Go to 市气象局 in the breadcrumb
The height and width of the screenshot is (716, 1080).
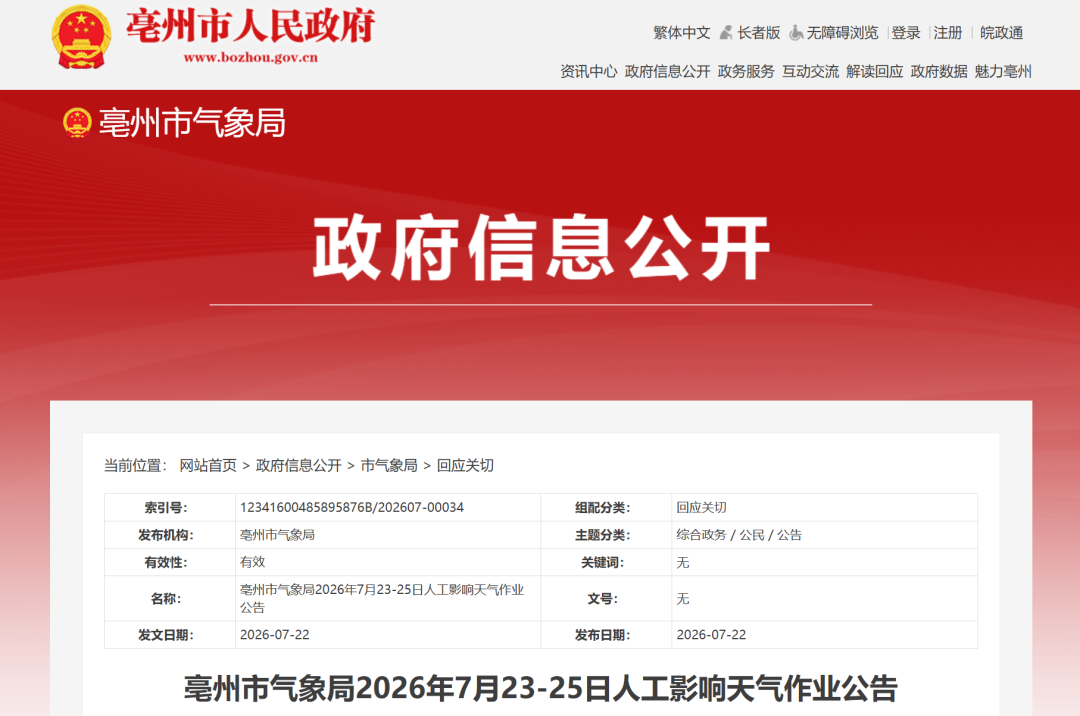388,465
